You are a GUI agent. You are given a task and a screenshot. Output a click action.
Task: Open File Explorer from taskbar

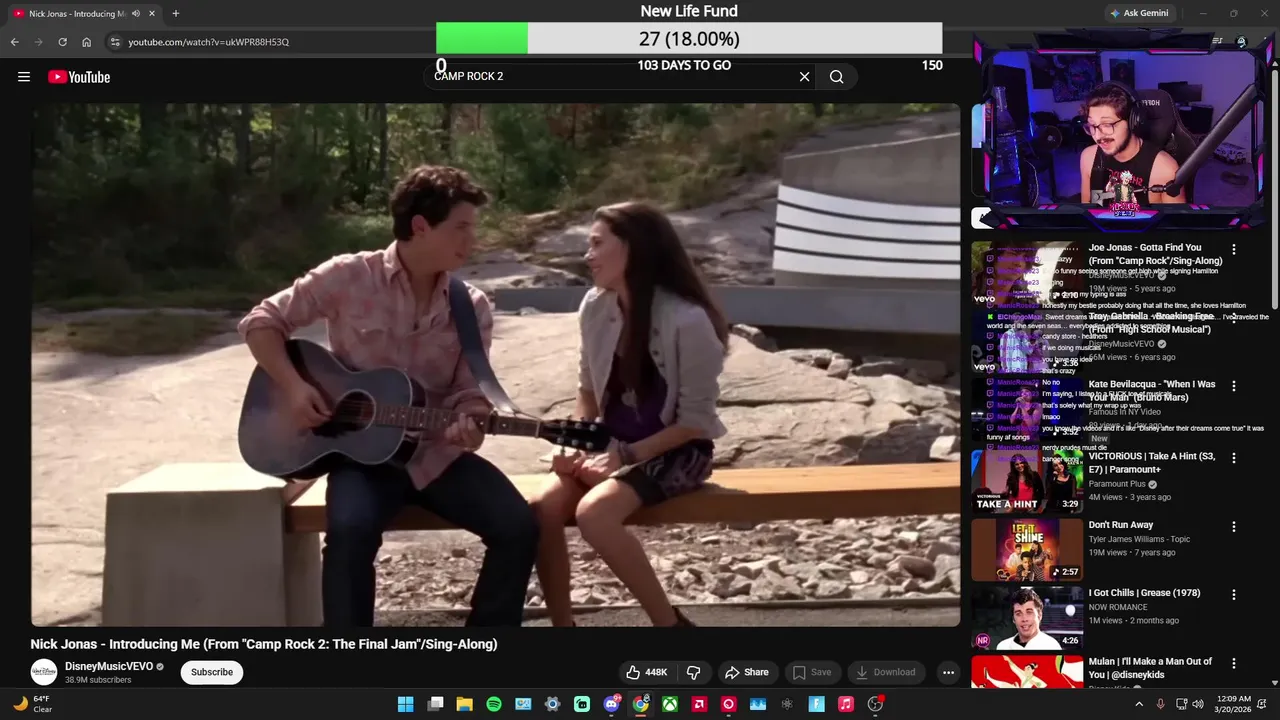[x=464, y=704]
